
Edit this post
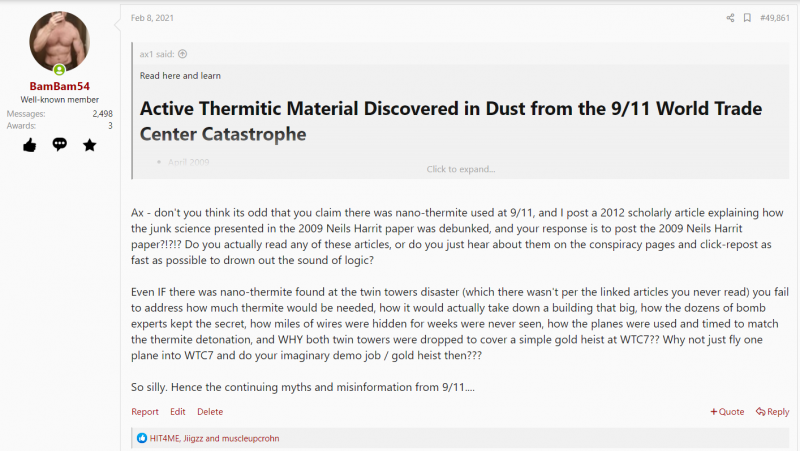click(178, 412)
